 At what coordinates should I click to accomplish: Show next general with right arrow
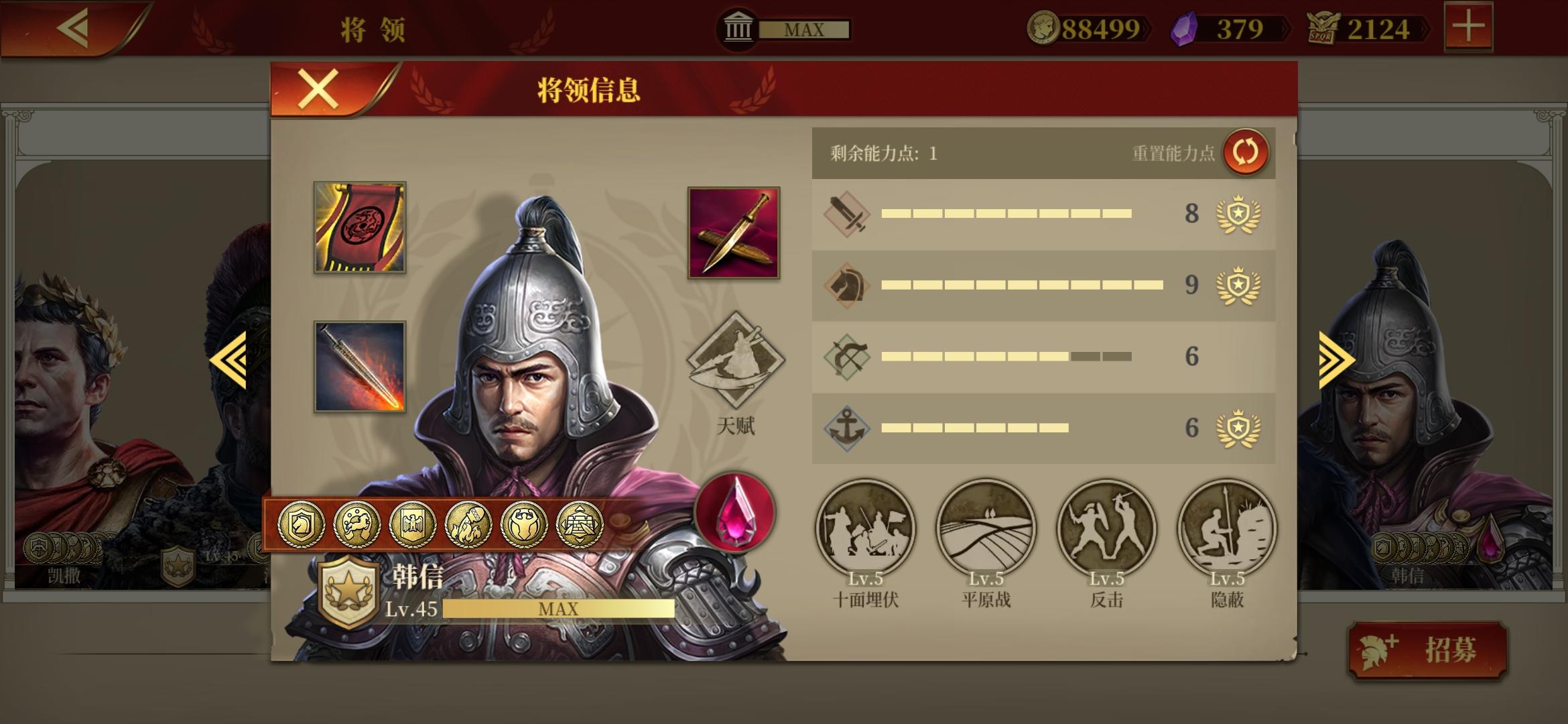1337,360
